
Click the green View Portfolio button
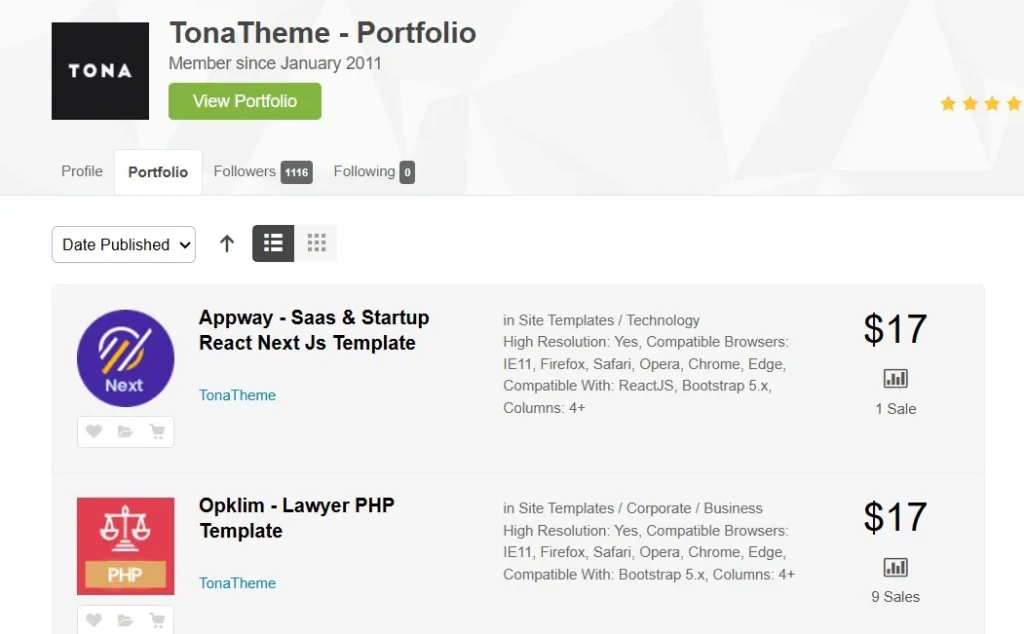point(245,101)
